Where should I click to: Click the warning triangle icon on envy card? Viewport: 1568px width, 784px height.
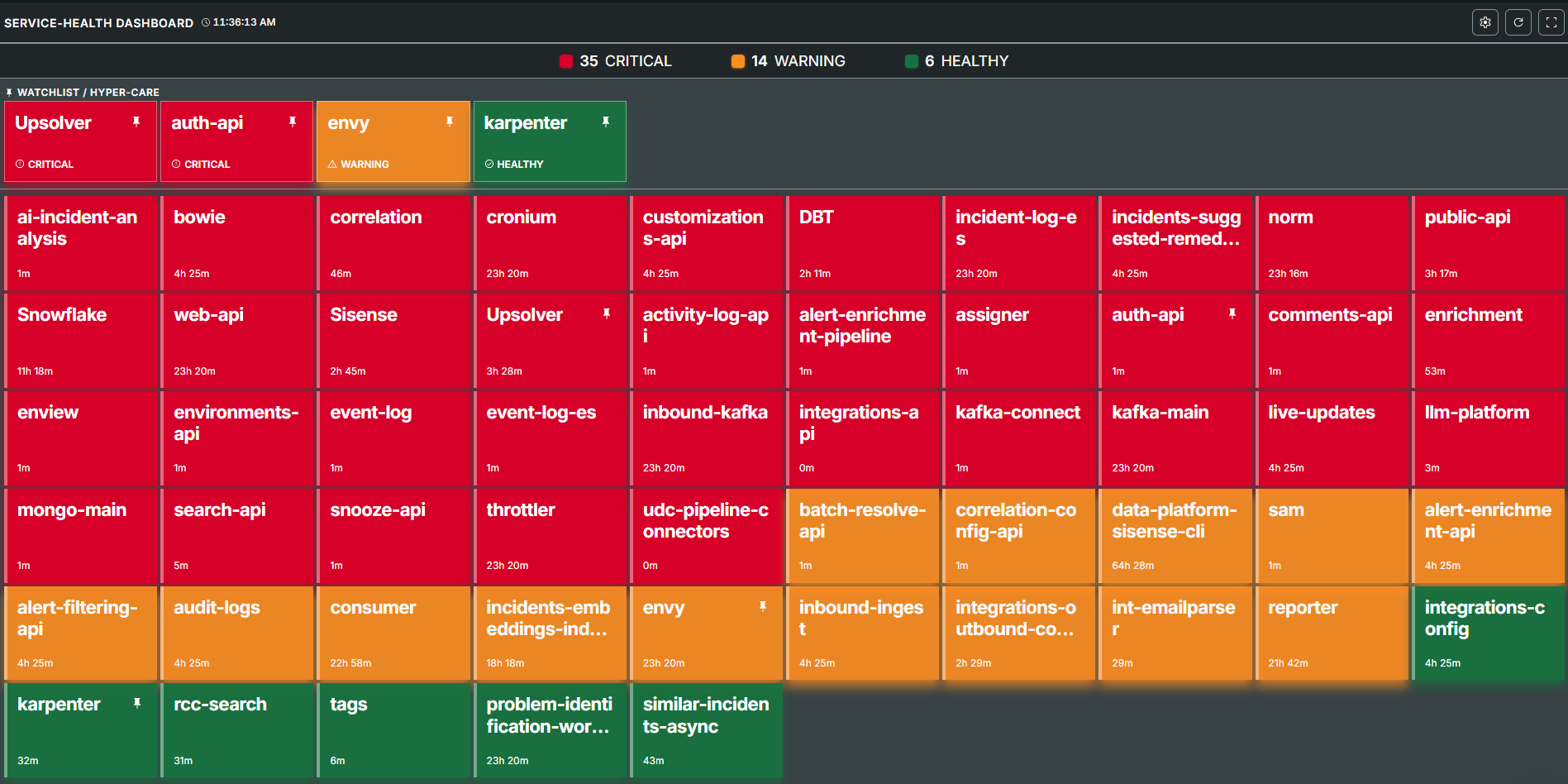[334, 164]
